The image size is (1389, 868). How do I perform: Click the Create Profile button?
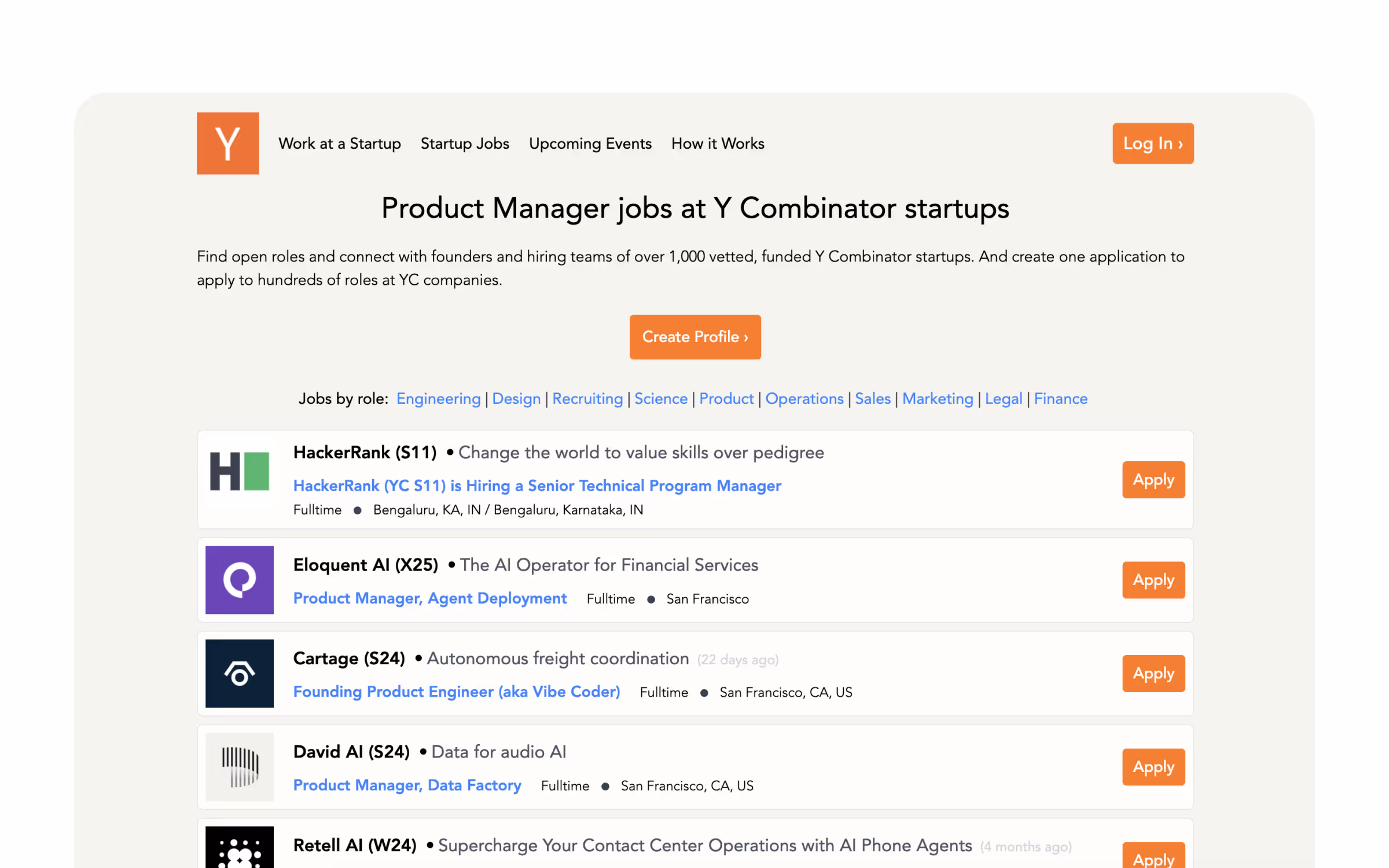pos(695,337)
